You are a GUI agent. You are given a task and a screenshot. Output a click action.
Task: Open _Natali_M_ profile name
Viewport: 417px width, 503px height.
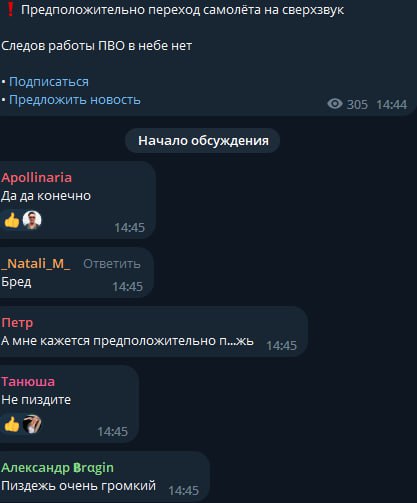tap(36, 264)
